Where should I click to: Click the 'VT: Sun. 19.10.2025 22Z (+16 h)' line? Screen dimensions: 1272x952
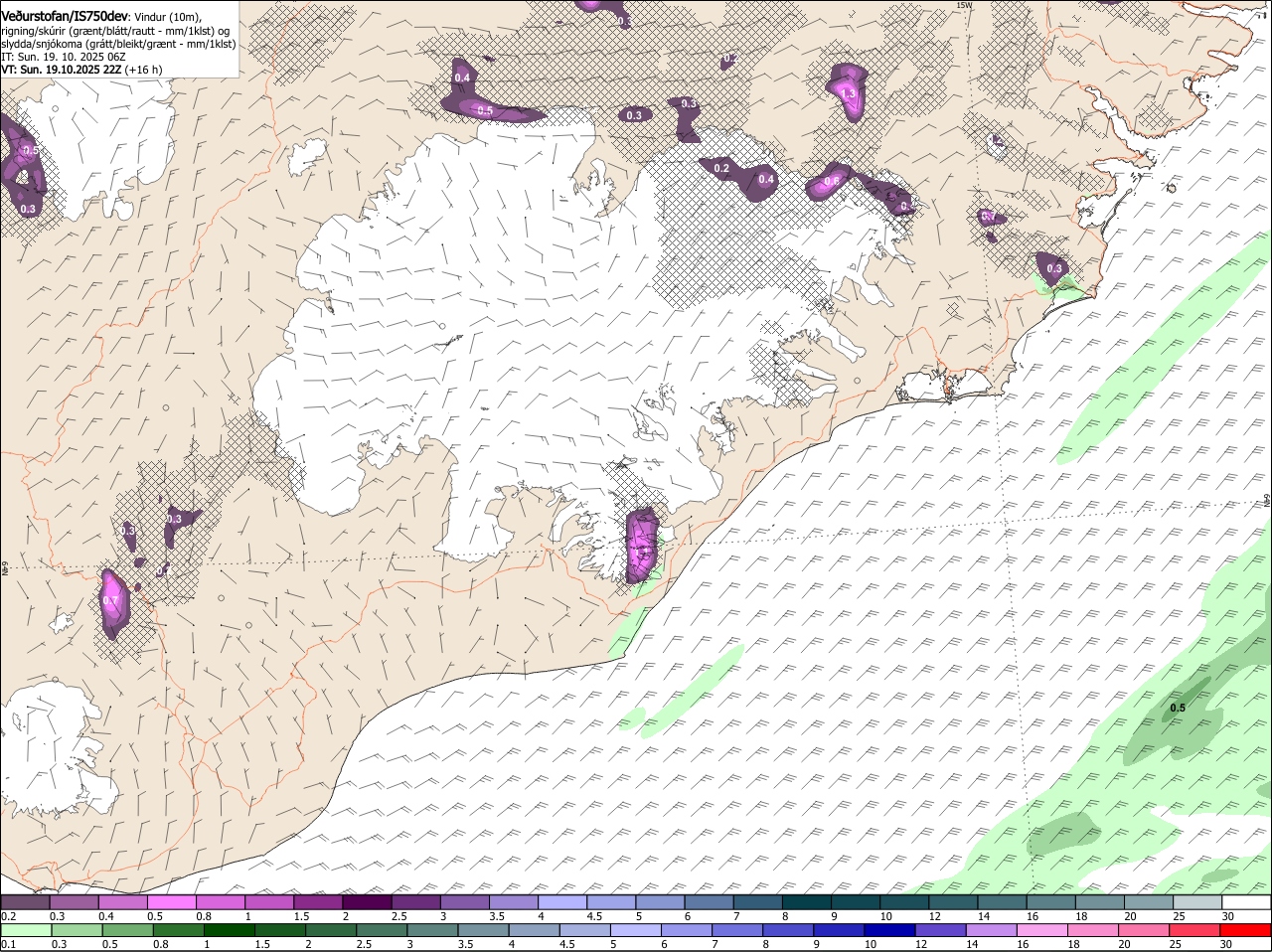(81, 70)
